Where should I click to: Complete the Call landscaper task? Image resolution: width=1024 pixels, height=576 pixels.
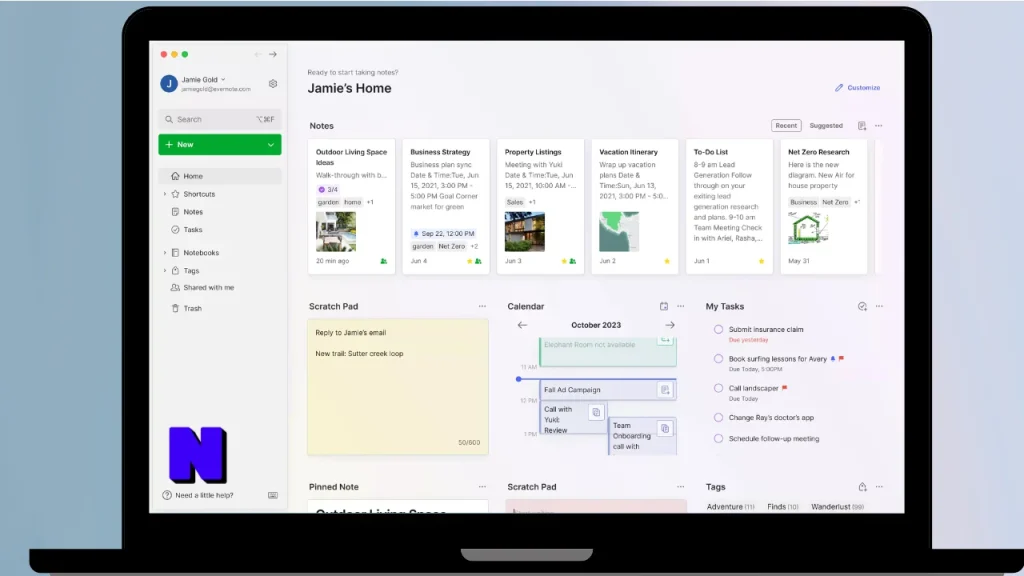(x=718, y=388)
